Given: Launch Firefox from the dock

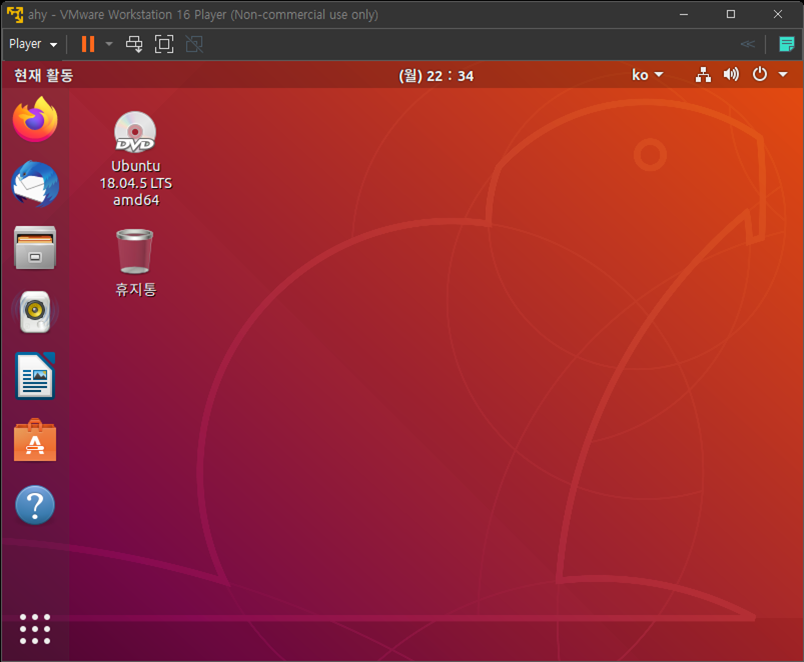Looking at the screenshot, I should click(x=35, y=119).
